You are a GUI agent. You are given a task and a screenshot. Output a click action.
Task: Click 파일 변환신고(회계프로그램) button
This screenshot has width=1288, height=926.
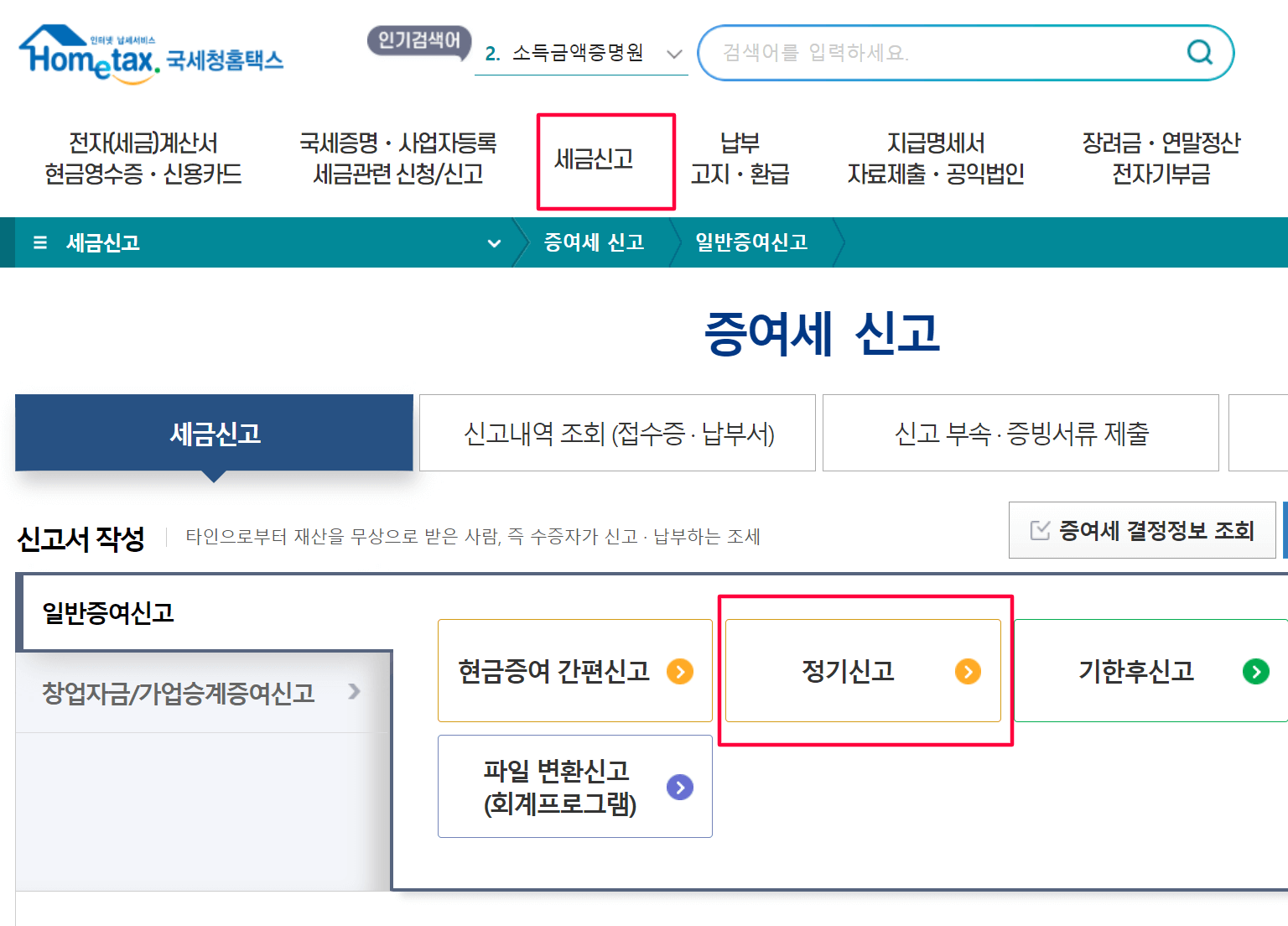coord(575,787)
